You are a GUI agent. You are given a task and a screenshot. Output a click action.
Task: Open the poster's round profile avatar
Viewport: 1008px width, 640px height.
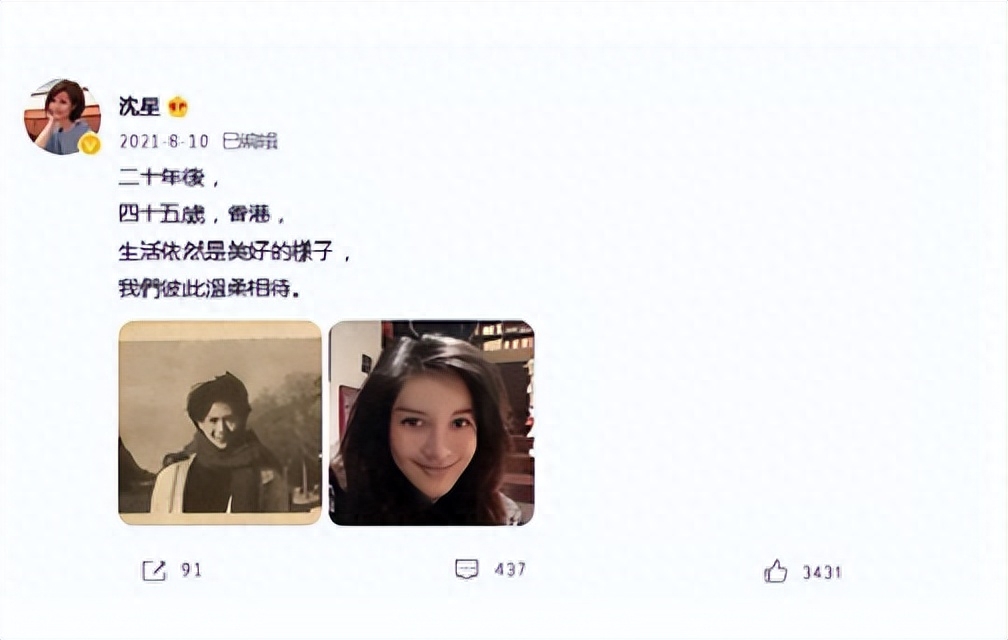(x=62, y=117)
